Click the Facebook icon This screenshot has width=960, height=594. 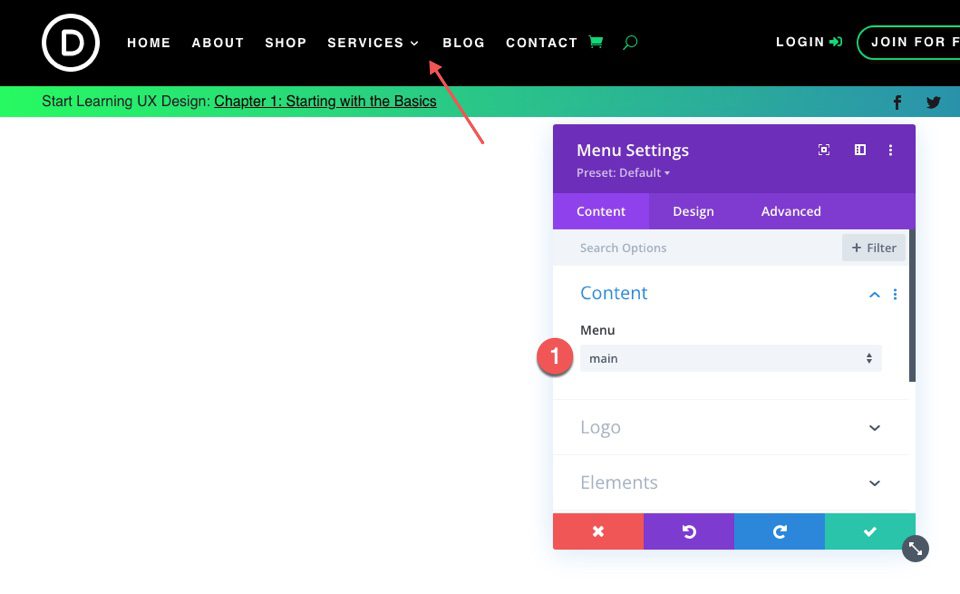point(897,101)
